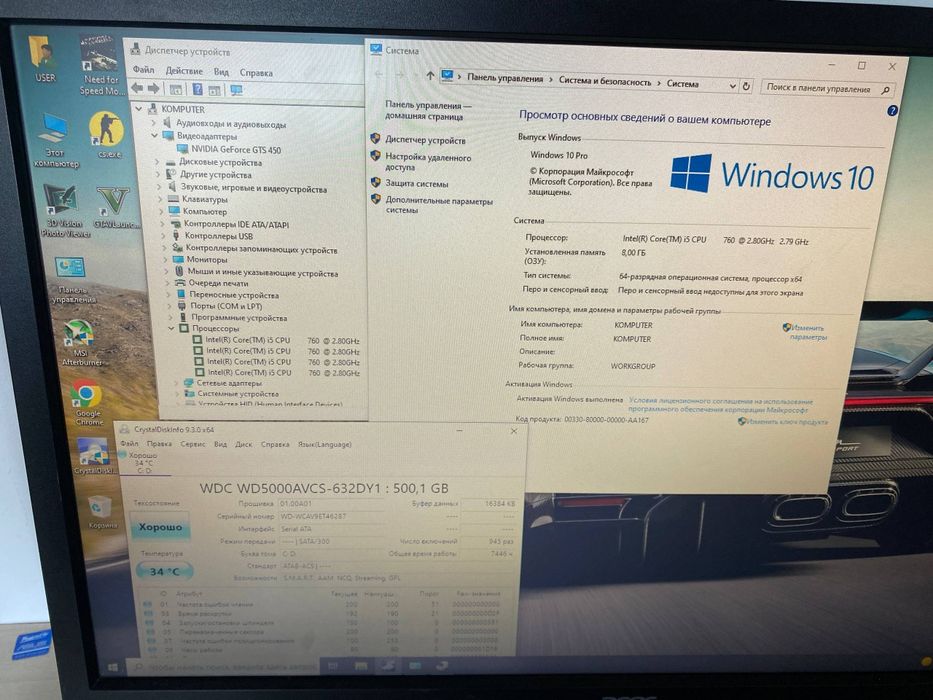
Task: Select the C: D: disk tab in CrystalDiskInfo
Action: tap(143, 462)
